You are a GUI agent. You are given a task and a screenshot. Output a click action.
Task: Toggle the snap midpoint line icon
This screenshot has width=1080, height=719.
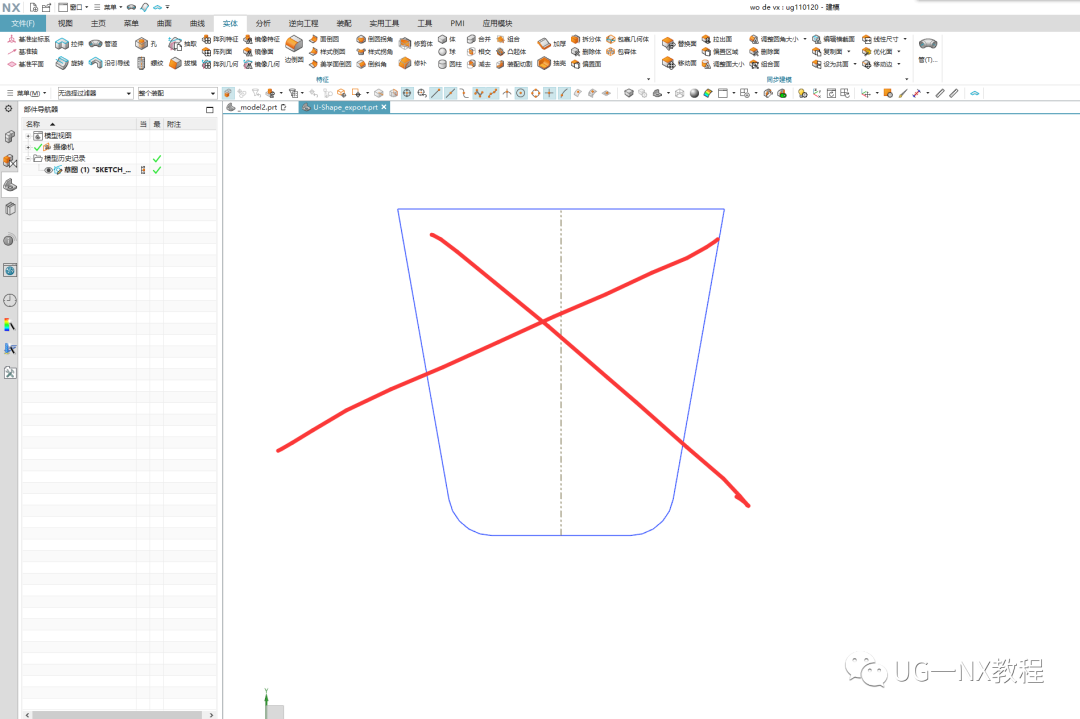pos(450,93)
